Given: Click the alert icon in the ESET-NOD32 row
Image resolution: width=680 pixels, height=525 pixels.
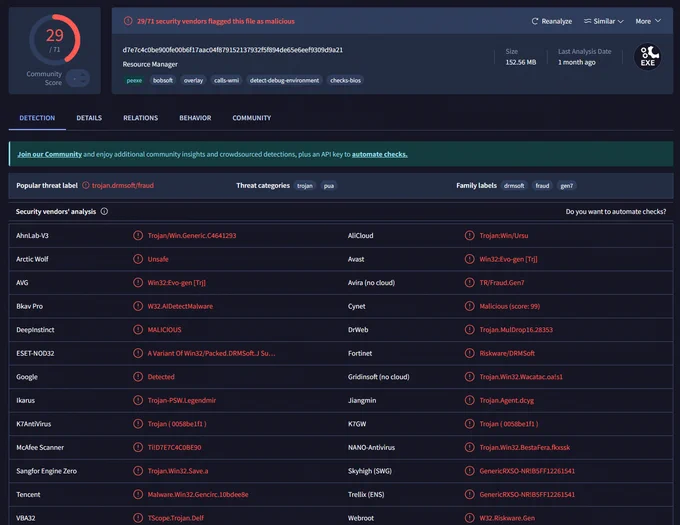Looking at the screenshot, I should coord(138,353).
